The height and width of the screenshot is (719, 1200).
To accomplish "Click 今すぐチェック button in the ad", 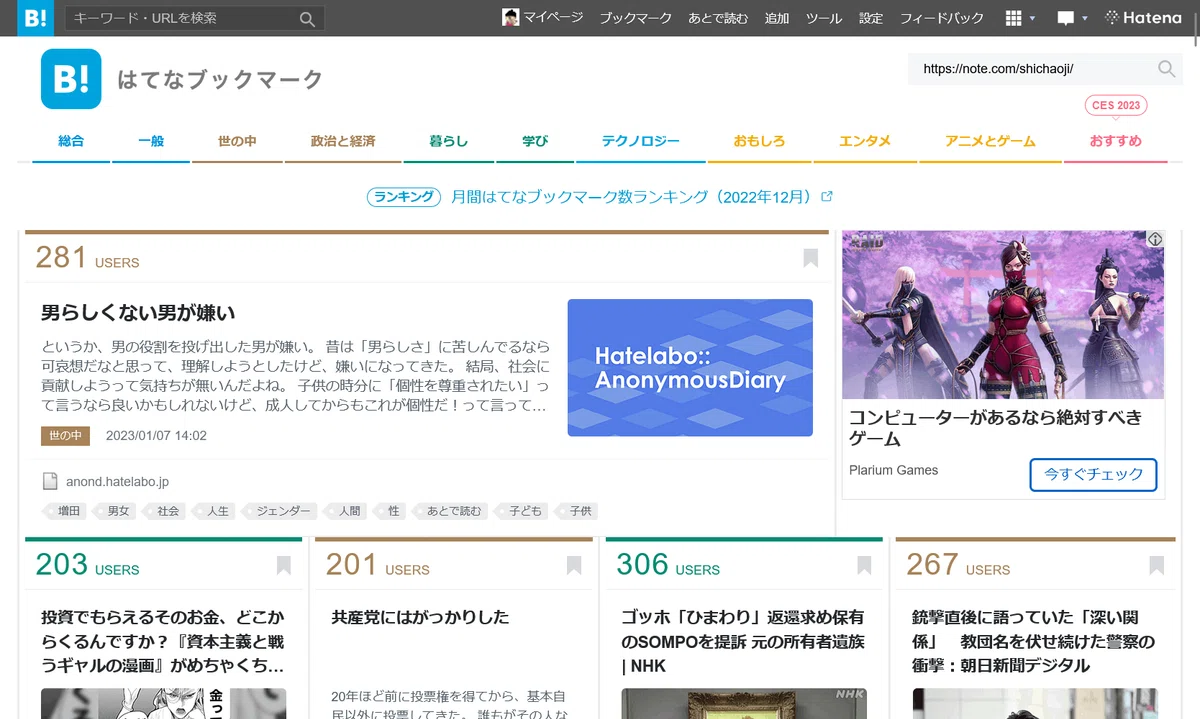I will [x=1093, y=475].
